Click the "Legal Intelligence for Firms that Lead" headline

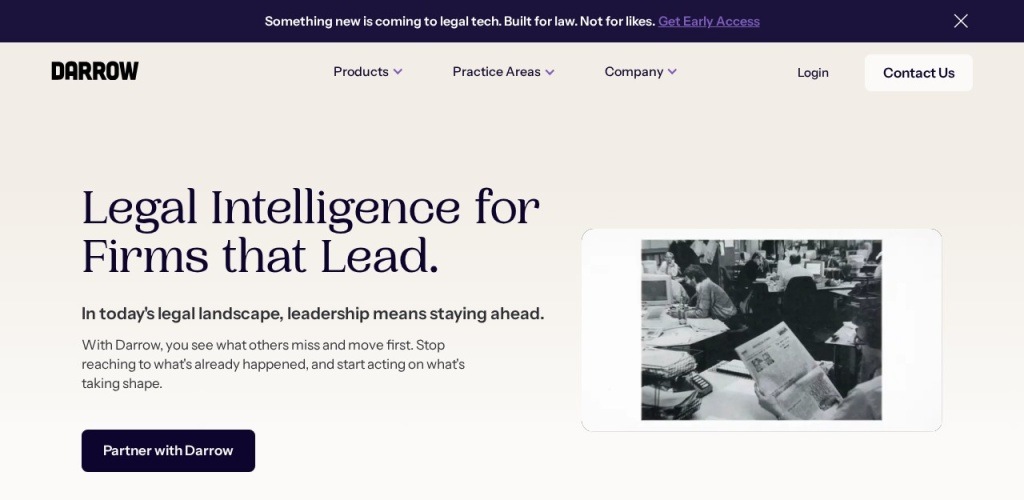pyautogui.click(x=310, y=232)
